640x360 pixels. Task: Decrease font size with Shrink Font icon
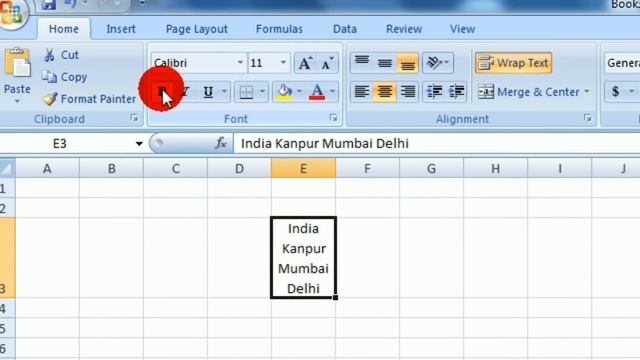point(327,63)
